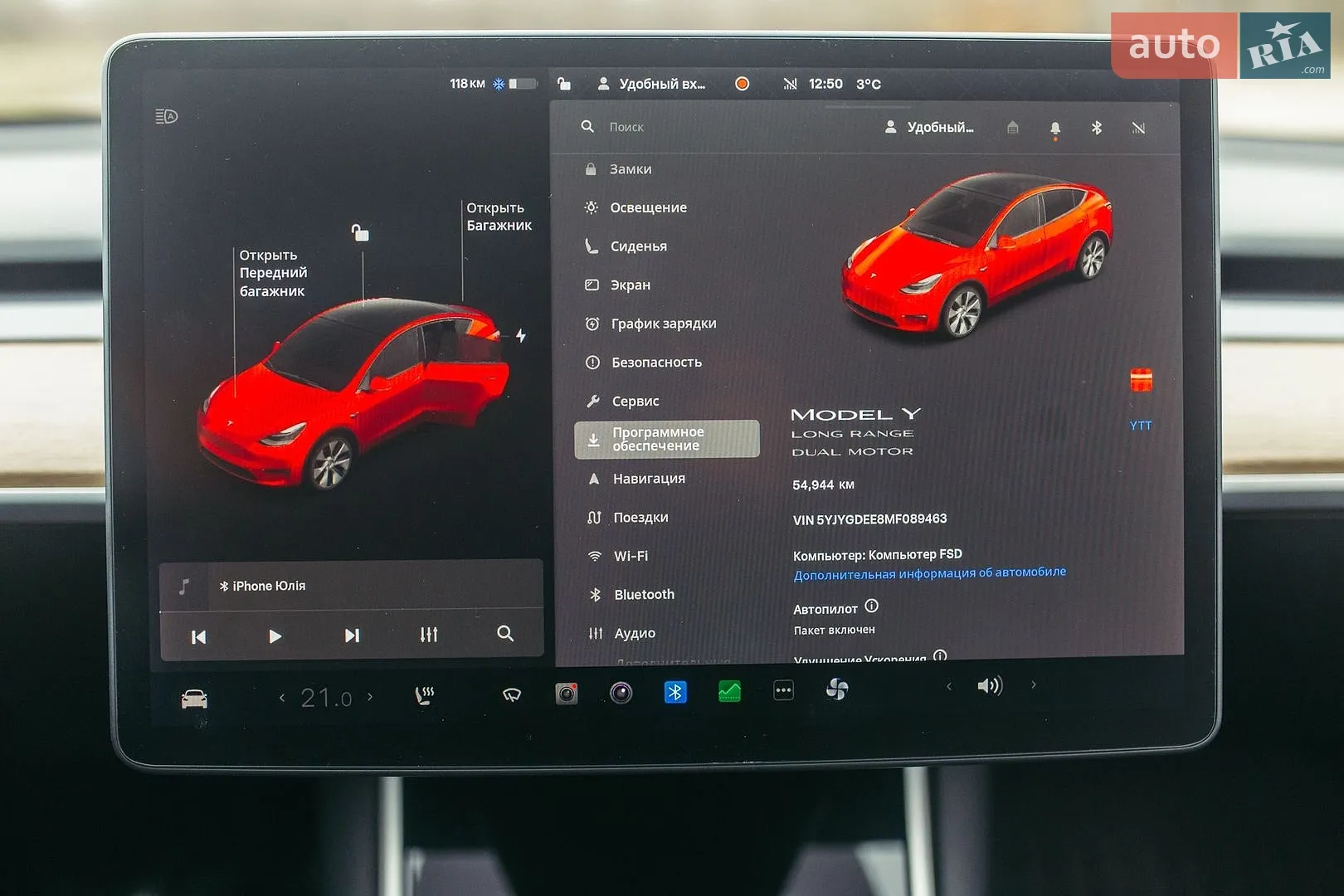This screenshot has width=1344, height=896.
Task: Open the notifications bell icon
Action: (x=1055, y=129)
